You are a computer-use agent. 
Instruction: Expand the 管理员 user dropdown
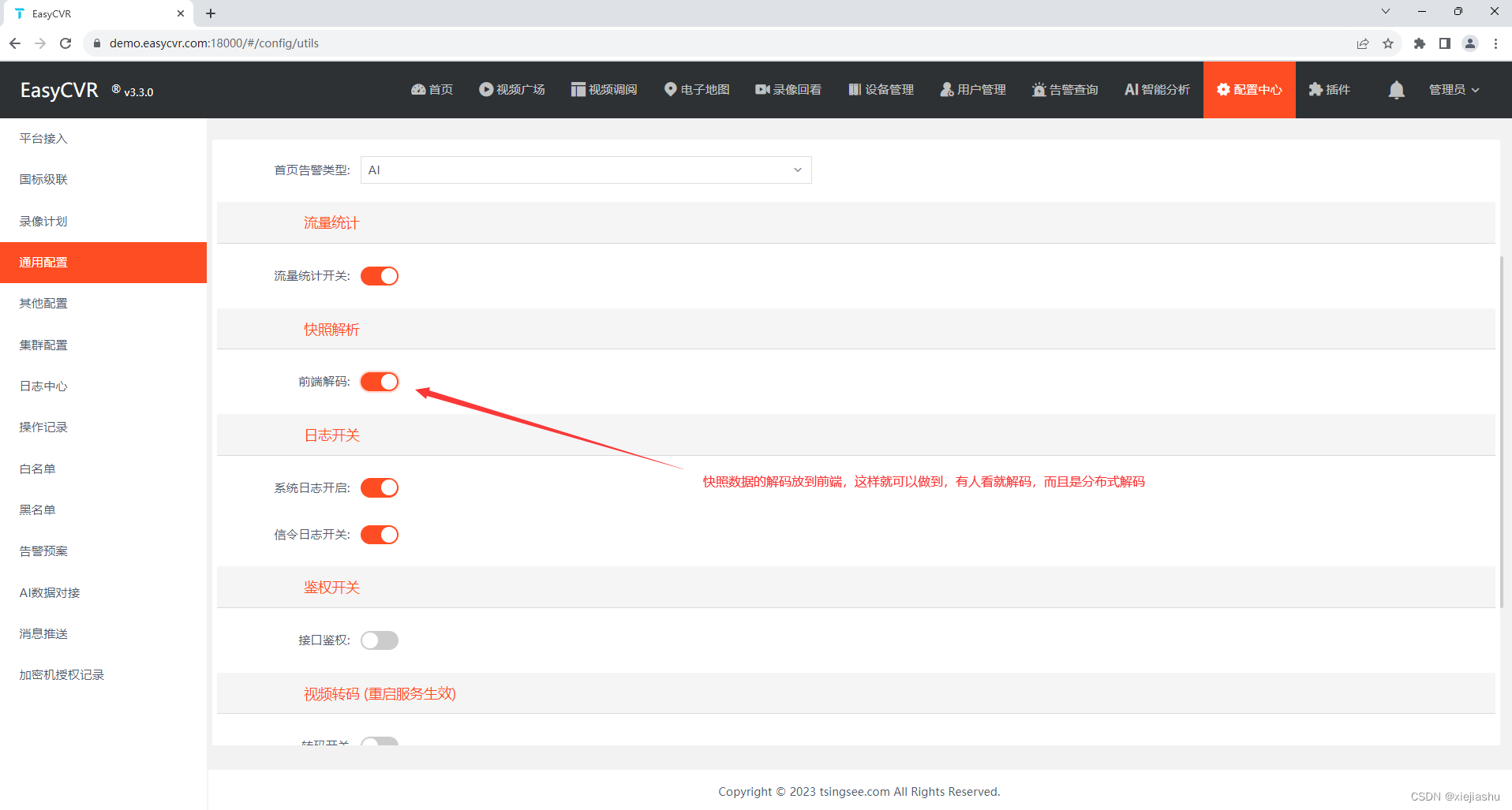click(1454, 90)
